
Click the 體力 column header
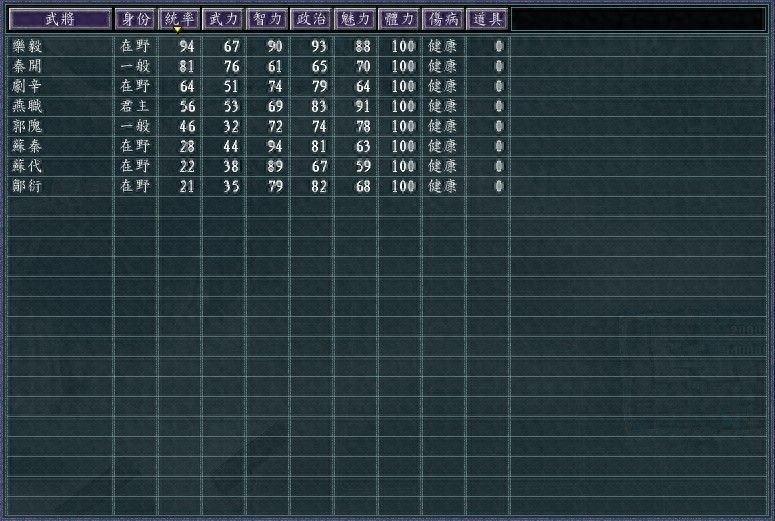pyautogui.click(x=399, y=19)
